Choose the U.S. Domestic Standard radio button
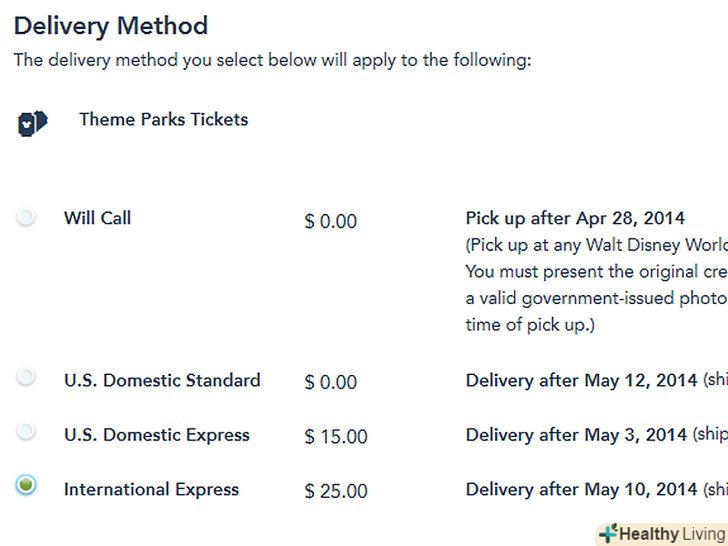This screenshot has width=728, height=546. (26, 378)
